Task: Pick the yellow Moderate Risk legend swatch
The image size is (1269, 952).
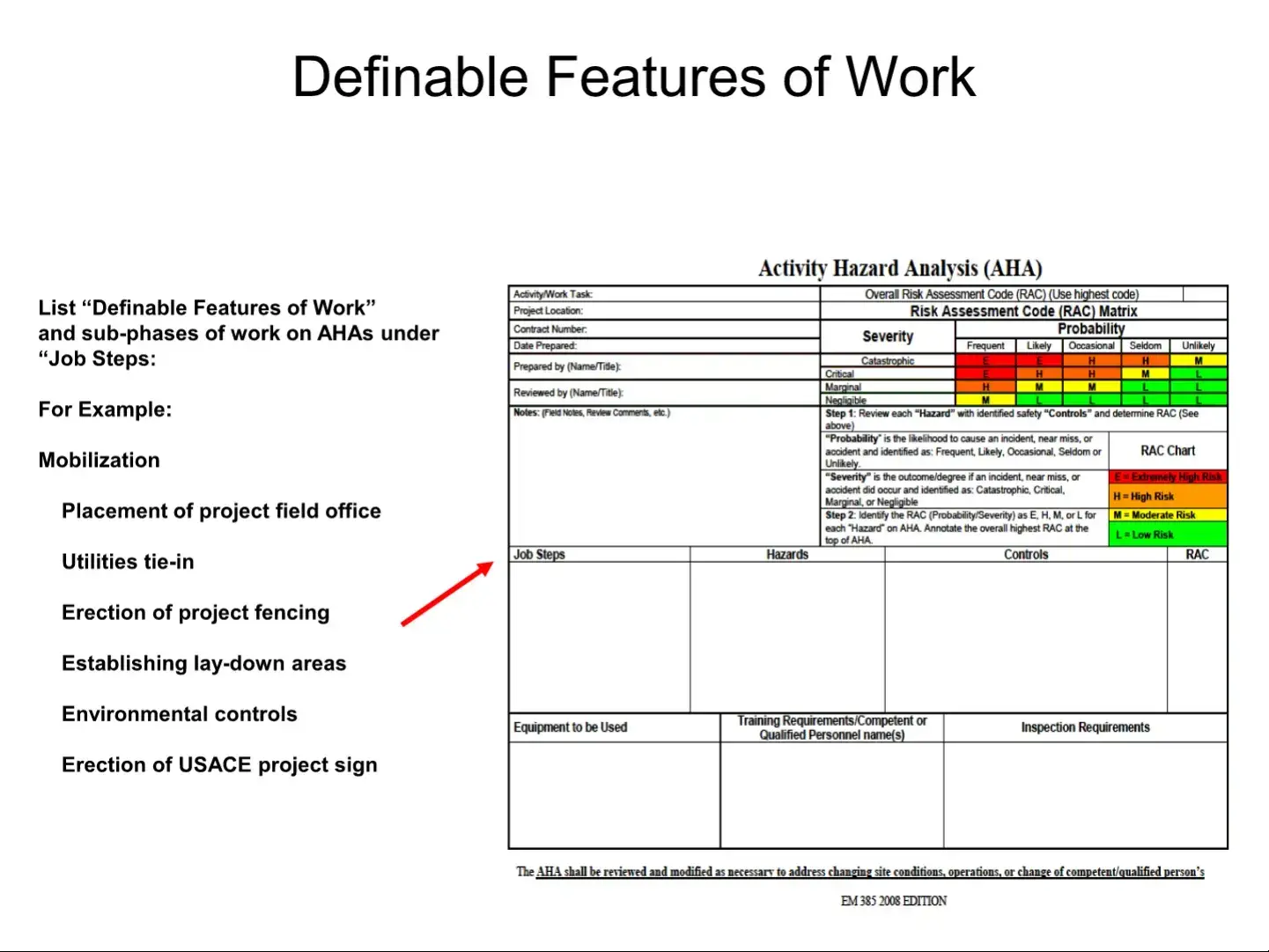Action: coord(1167,515)
